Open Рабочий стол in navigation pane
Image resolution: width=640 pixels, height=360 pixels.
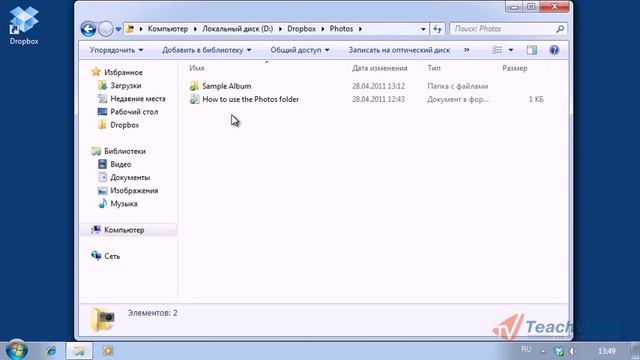(134, 111)
